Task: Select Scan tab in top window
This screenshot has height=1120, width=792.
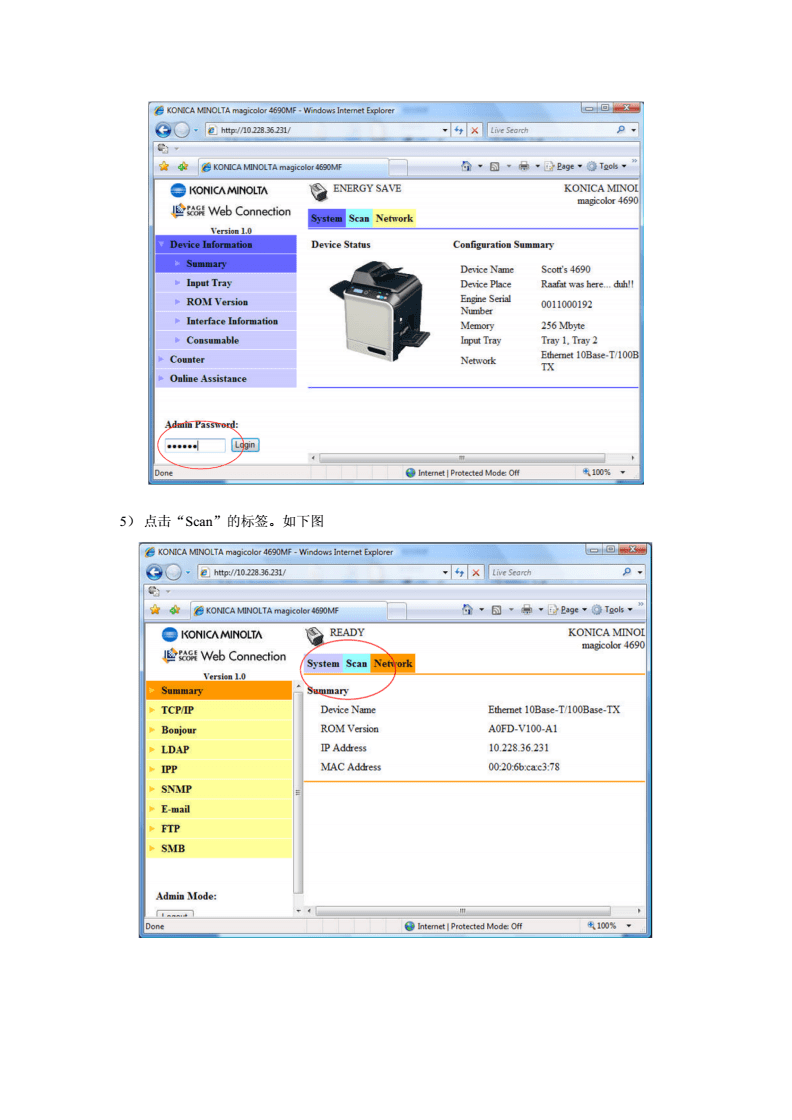Action: [x=359, y=219]
